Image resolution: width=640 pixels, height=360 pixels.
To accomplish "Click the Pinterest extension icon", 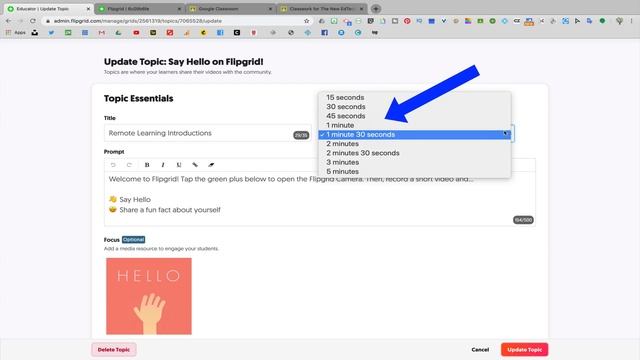I will click(407, 21).
